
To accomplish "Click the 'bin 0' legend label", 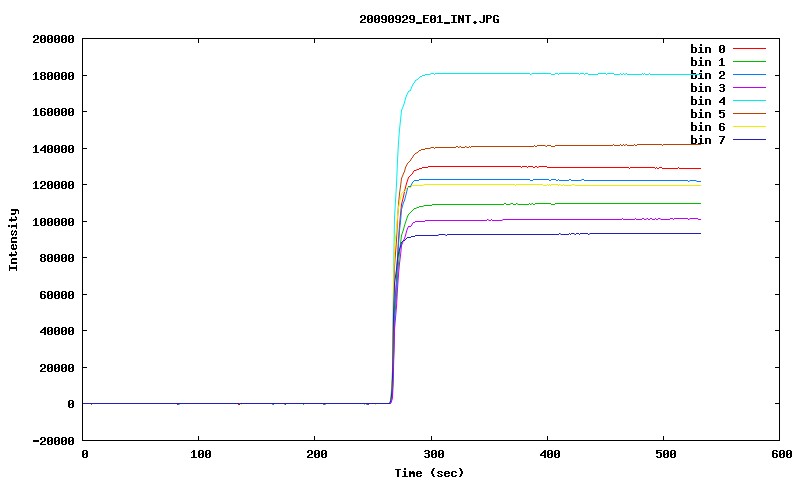I will (x=708, y=49).
